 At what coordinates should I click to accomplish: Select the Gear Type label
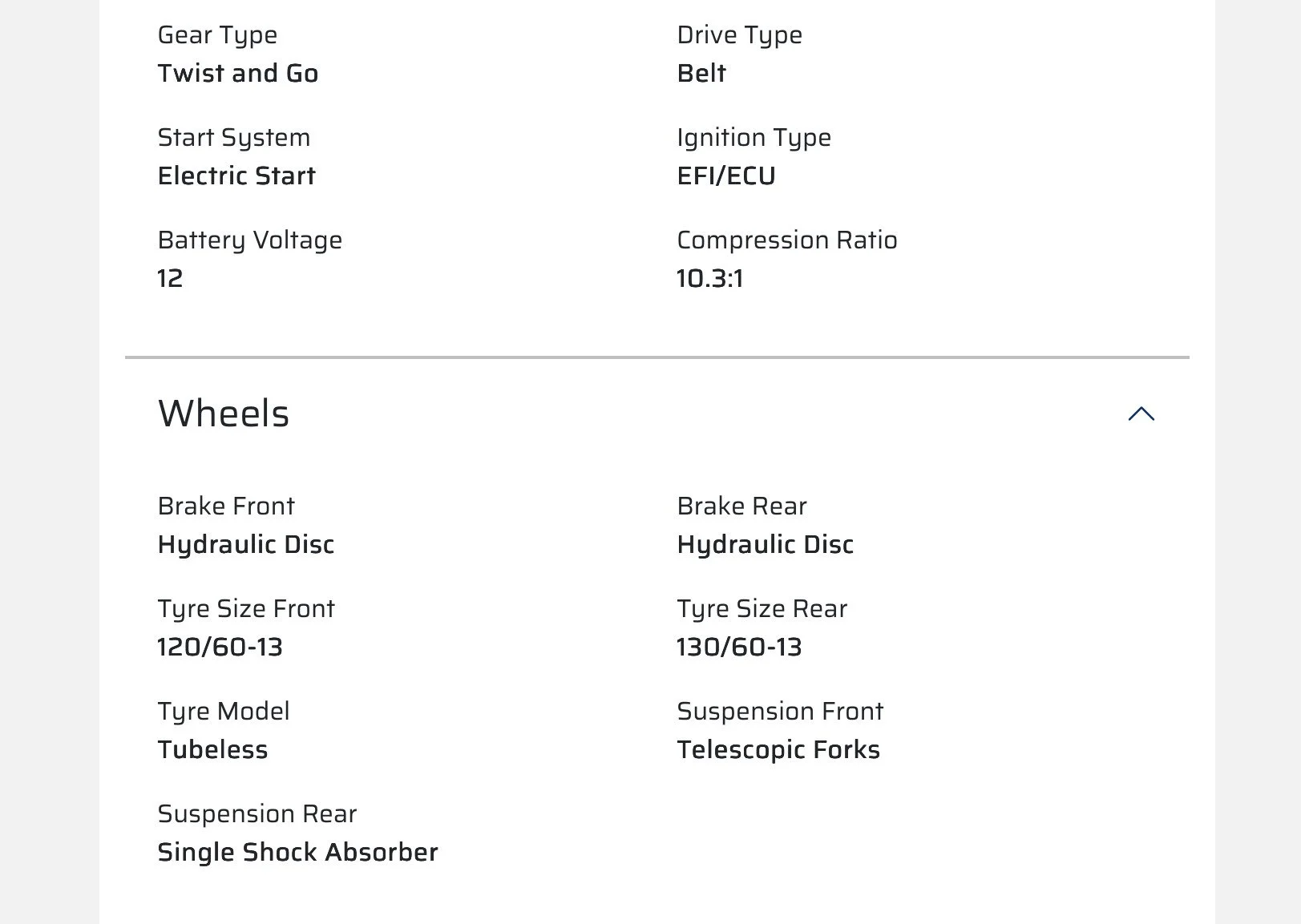pos(217,36)
